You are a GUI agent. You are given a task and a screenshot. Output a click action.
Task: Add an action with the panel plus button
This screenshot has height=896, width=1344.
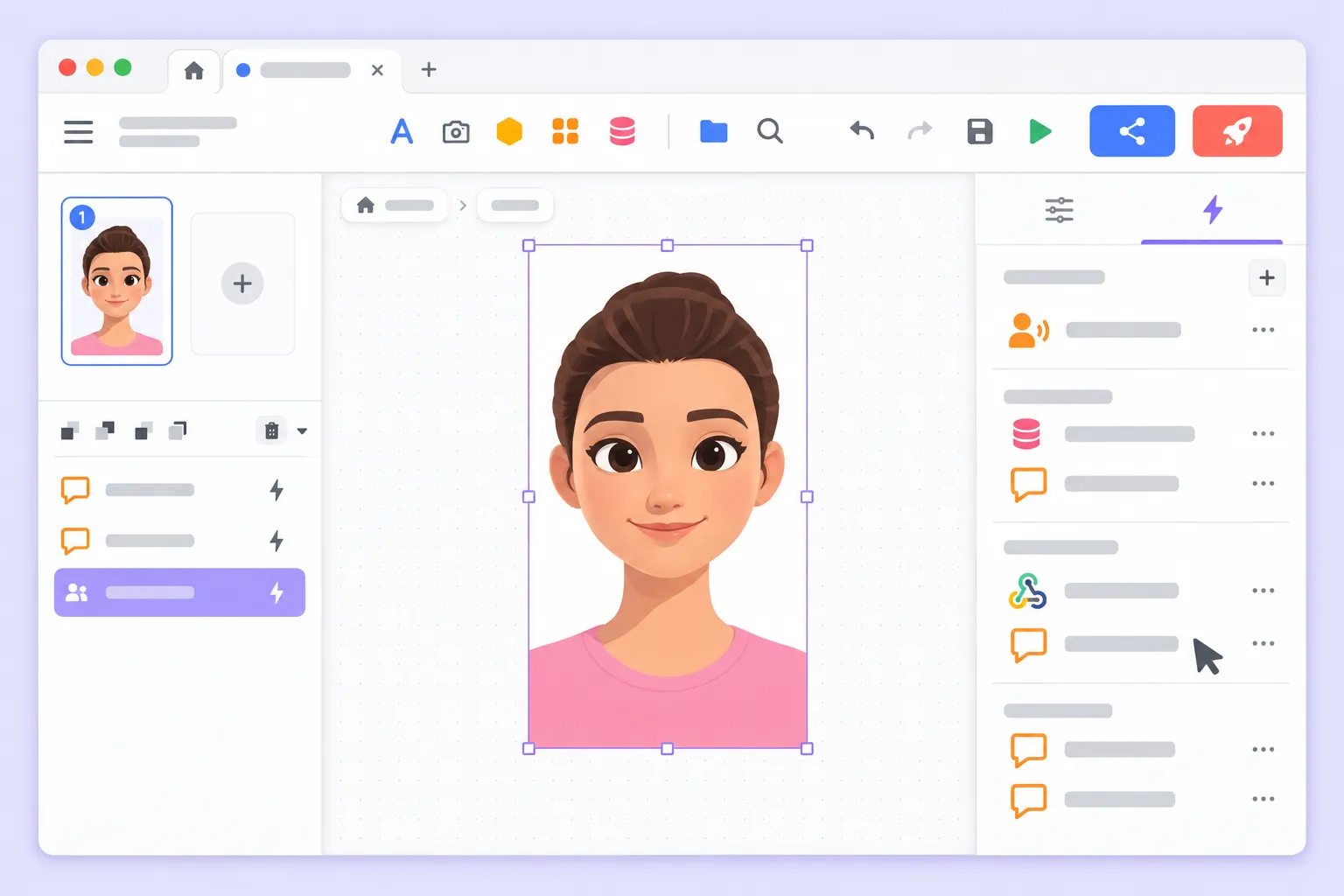(1266, 278)
